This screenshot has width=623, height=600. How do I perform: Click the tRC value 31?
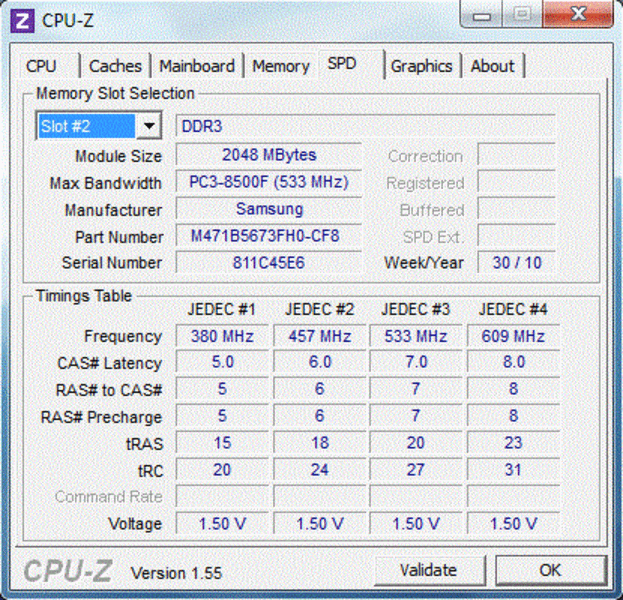click(513, 470)
